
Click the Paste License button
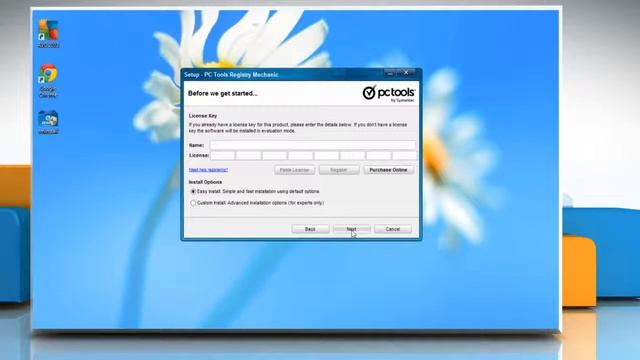click(x=294, y=170)
